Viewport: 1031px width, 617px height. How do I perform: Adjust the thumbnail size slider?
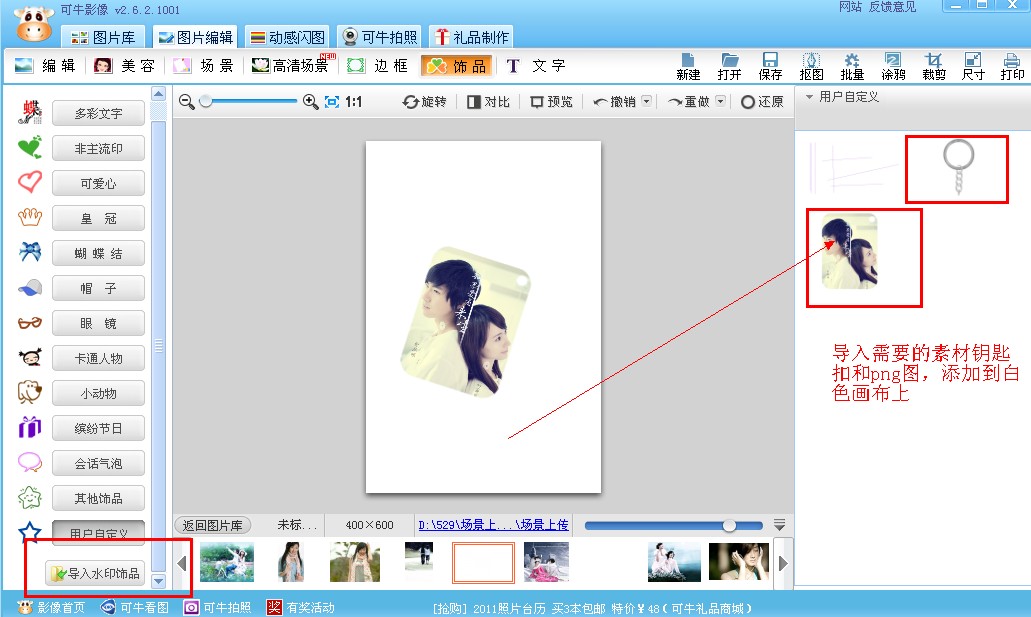tap(729, 525)
